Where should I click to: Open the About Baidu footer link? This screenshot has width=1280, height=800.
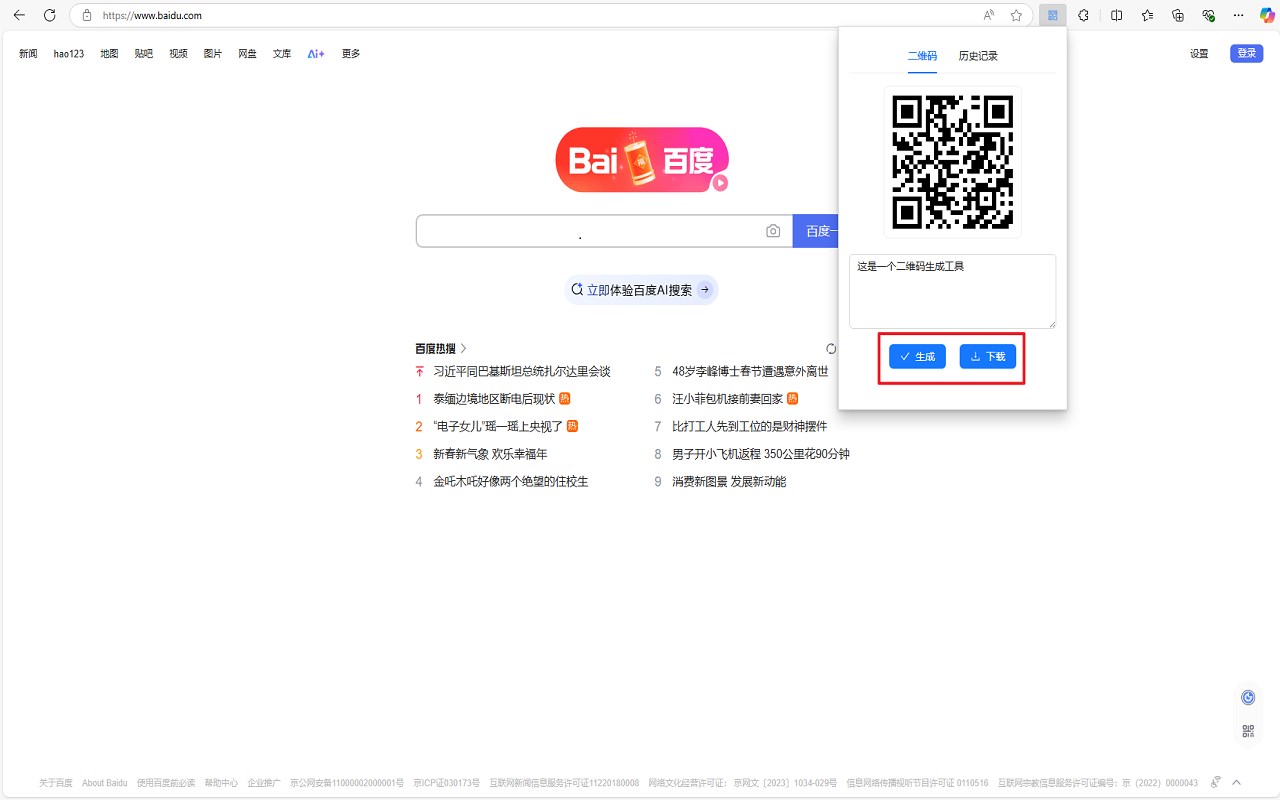104,783
